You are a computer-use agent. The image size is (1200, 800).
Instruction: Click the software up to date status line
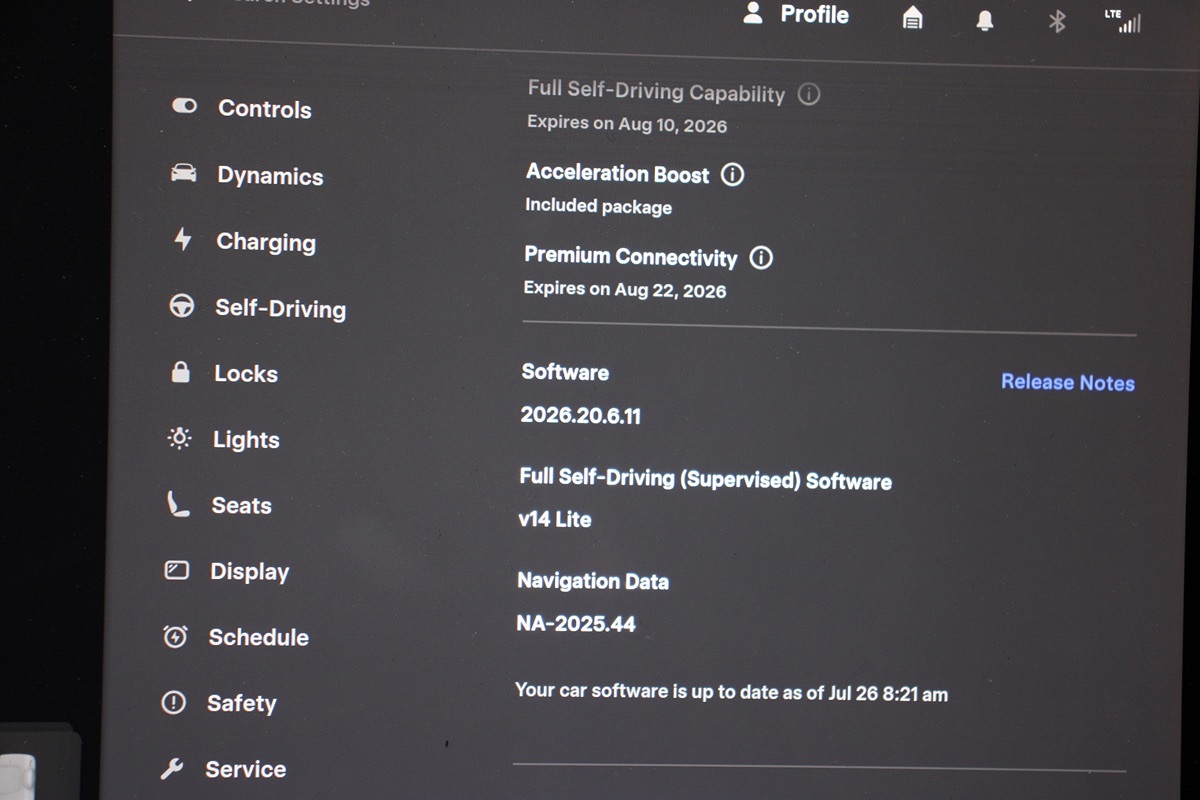coord(731,692)
